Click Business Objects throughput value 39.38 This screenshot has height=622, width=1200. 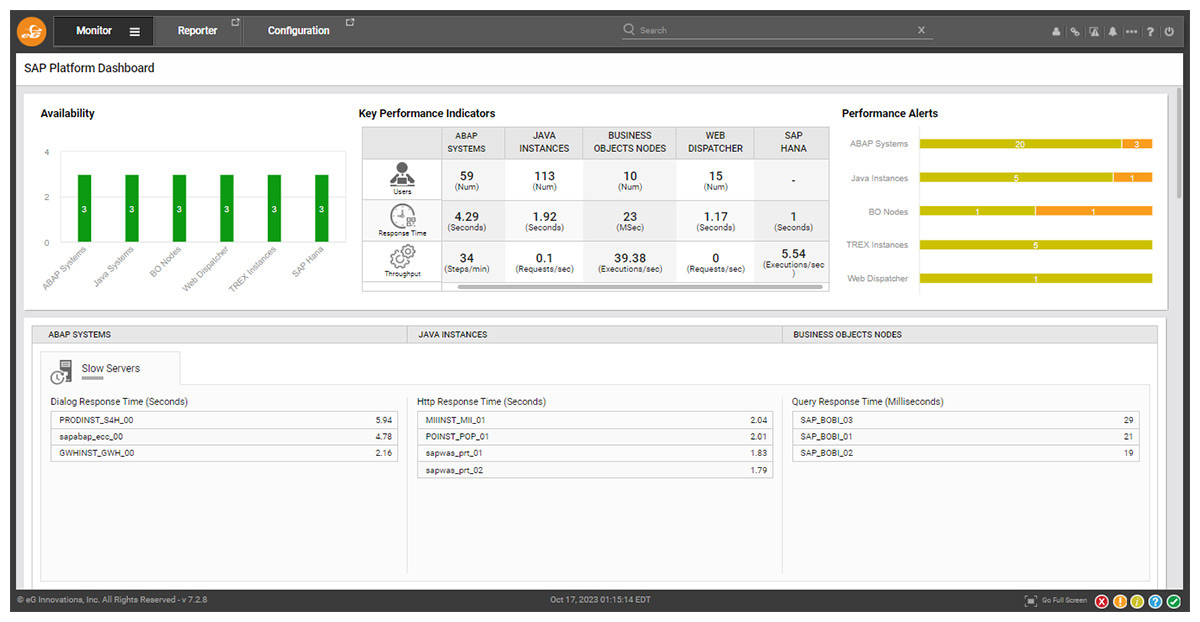click(630, 258)
